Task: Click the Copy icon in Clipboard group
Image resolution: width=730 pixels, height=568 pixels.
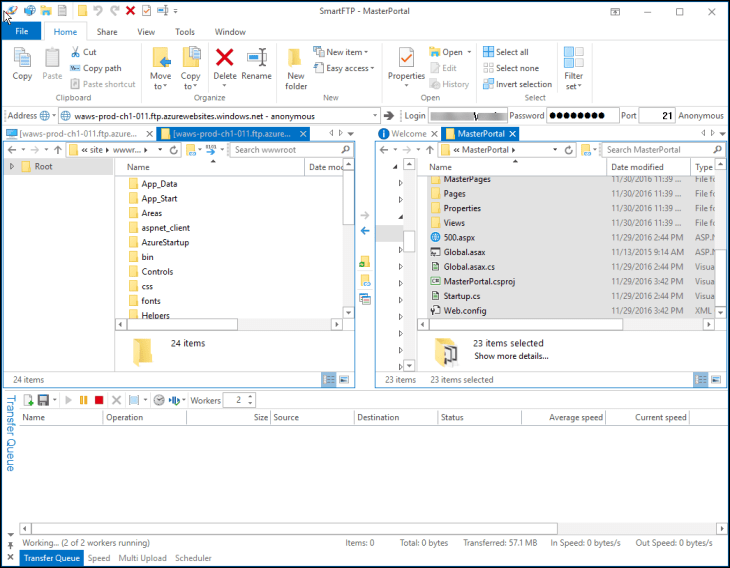Action: pos(22,58)
